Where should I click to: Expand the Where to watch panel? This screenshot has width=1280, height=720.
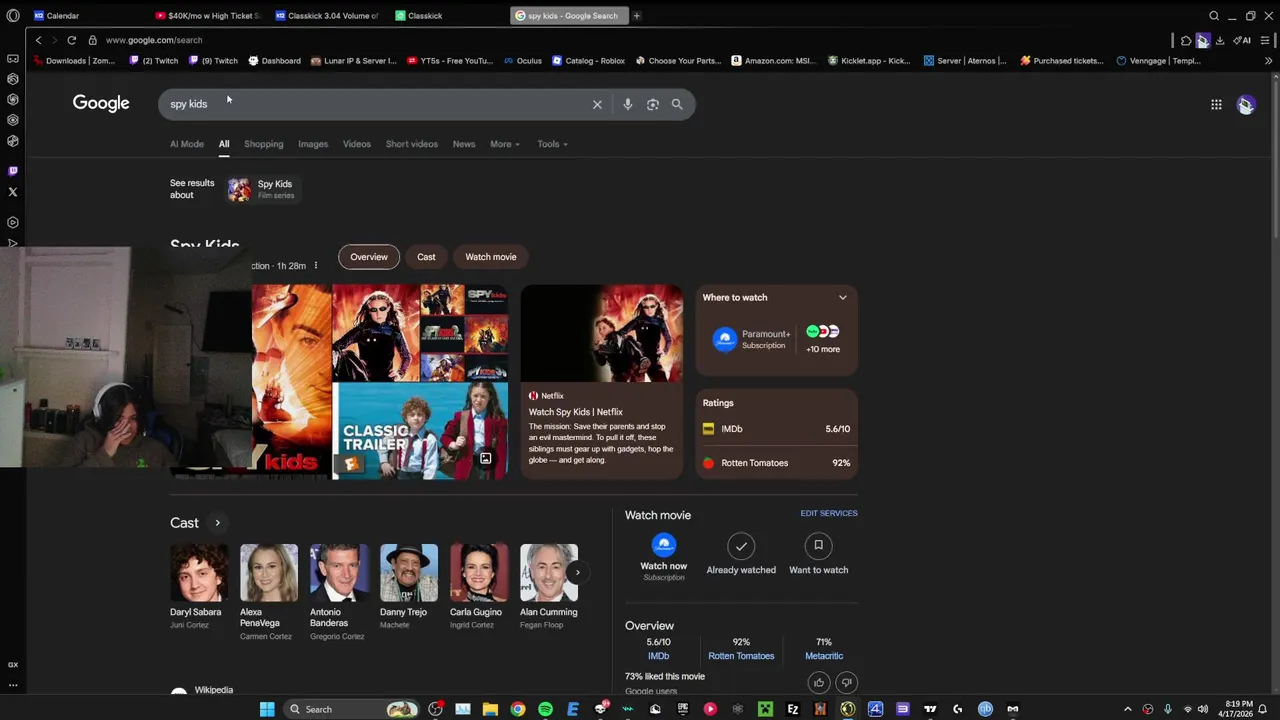842,297
